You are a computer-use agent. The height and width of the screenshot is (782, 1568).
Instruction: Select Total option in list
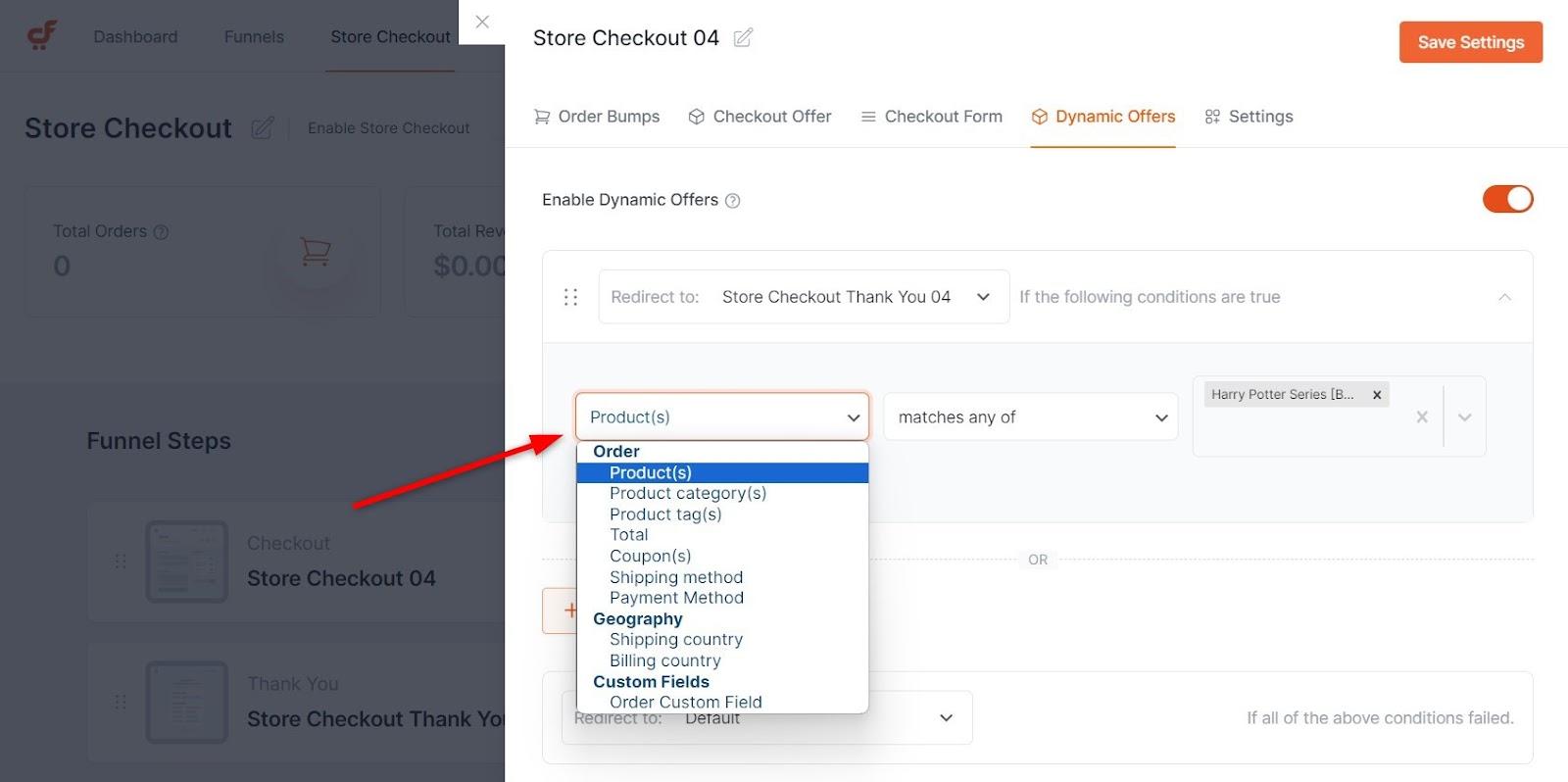(722, 535)
